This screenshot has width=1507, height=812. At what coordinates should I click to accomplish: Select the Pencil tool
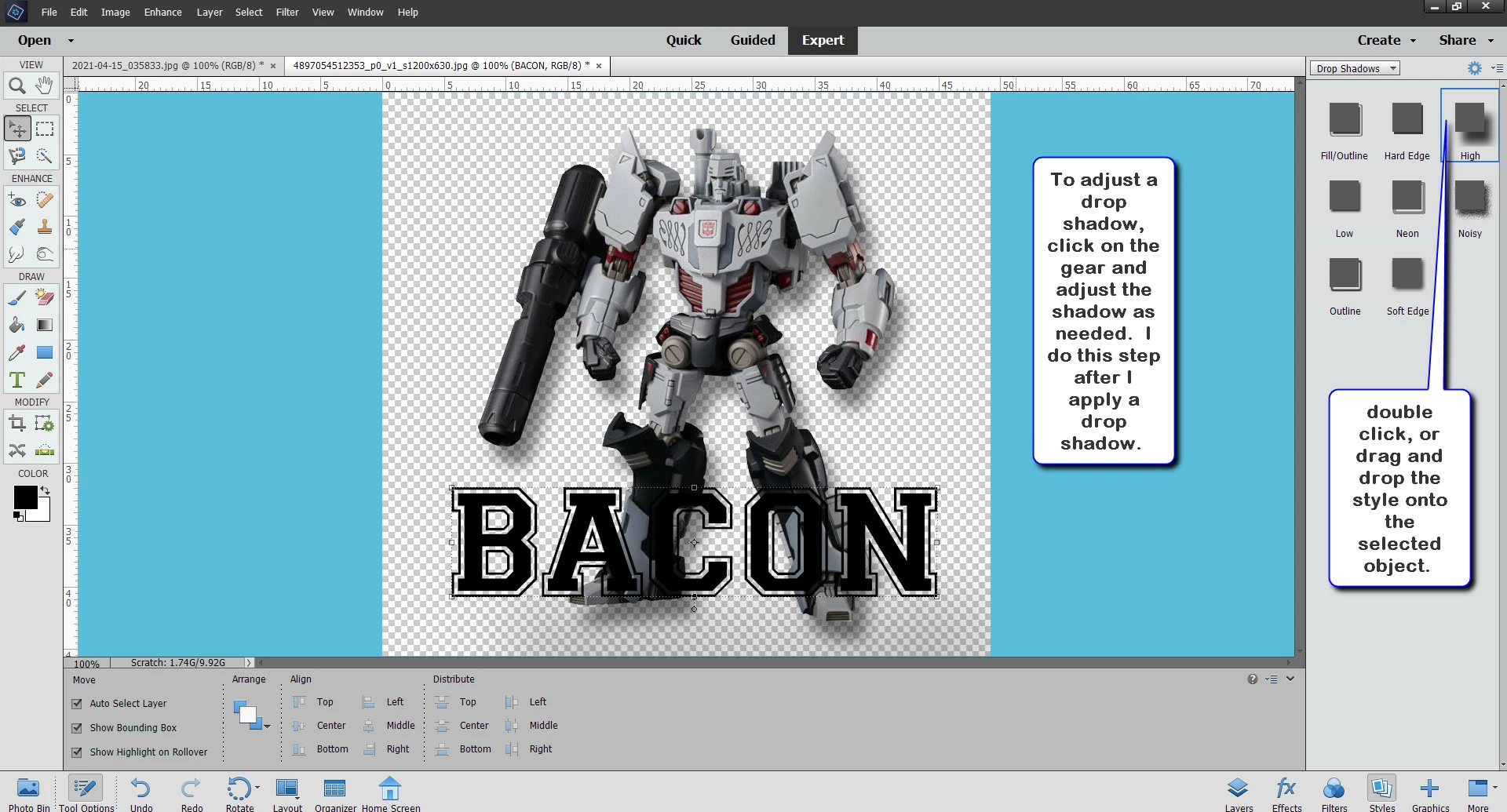coord(45,380)
